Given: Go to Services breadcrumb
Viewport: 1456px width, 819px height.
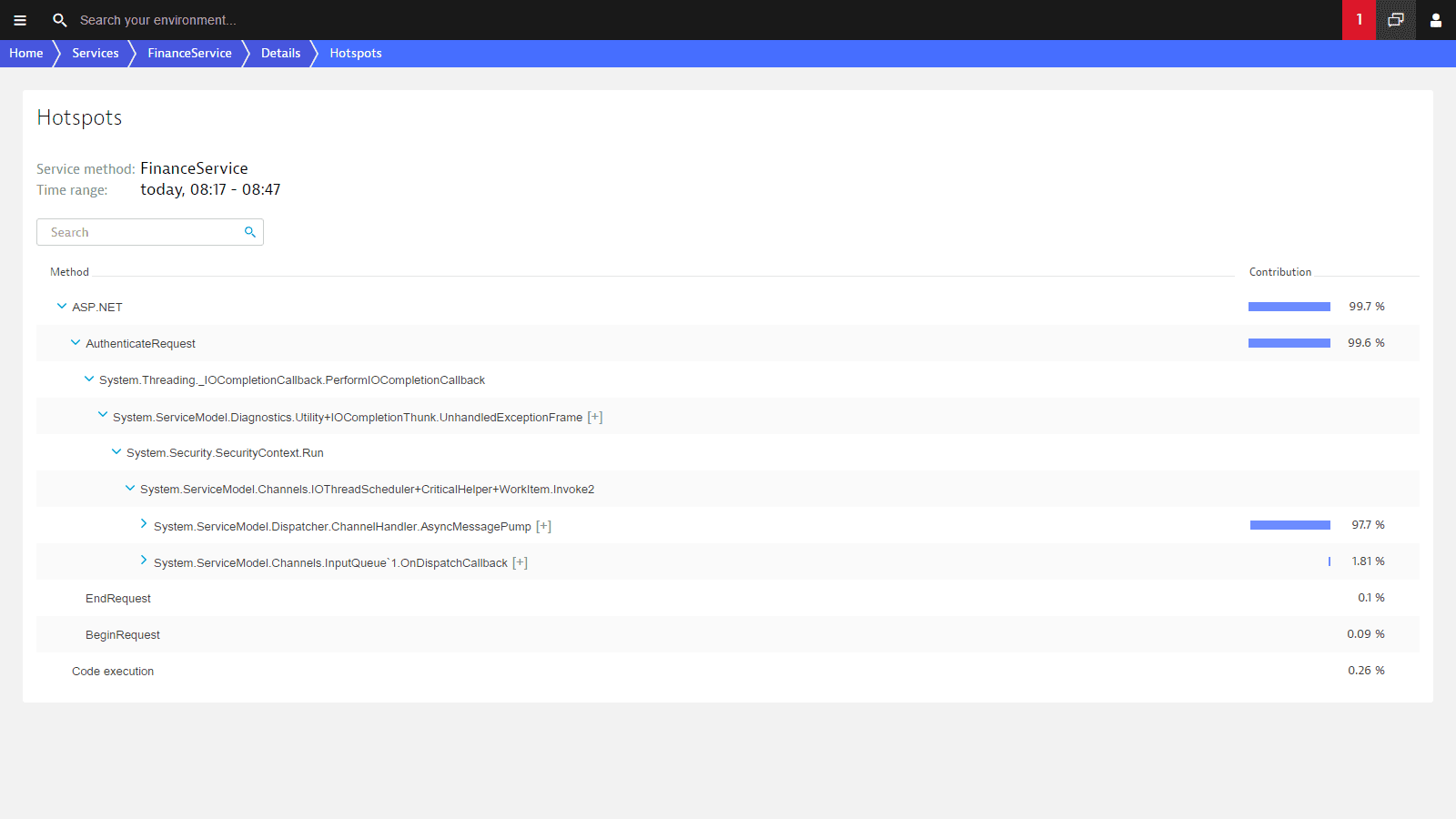Looking at the screenshot, I should [96, 54].
